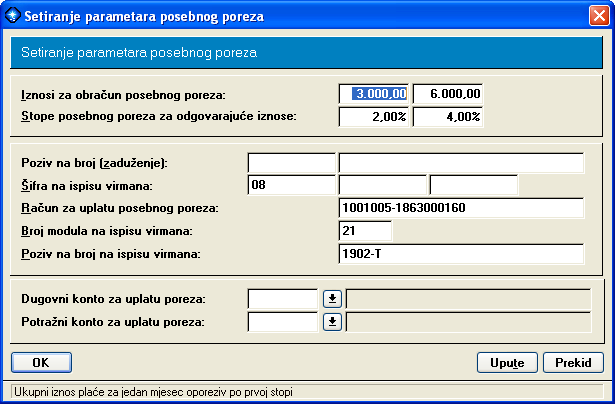Click the title bar application icon
Image resolution: width=615 pixels, height=404 pixels.
(12, 15)
